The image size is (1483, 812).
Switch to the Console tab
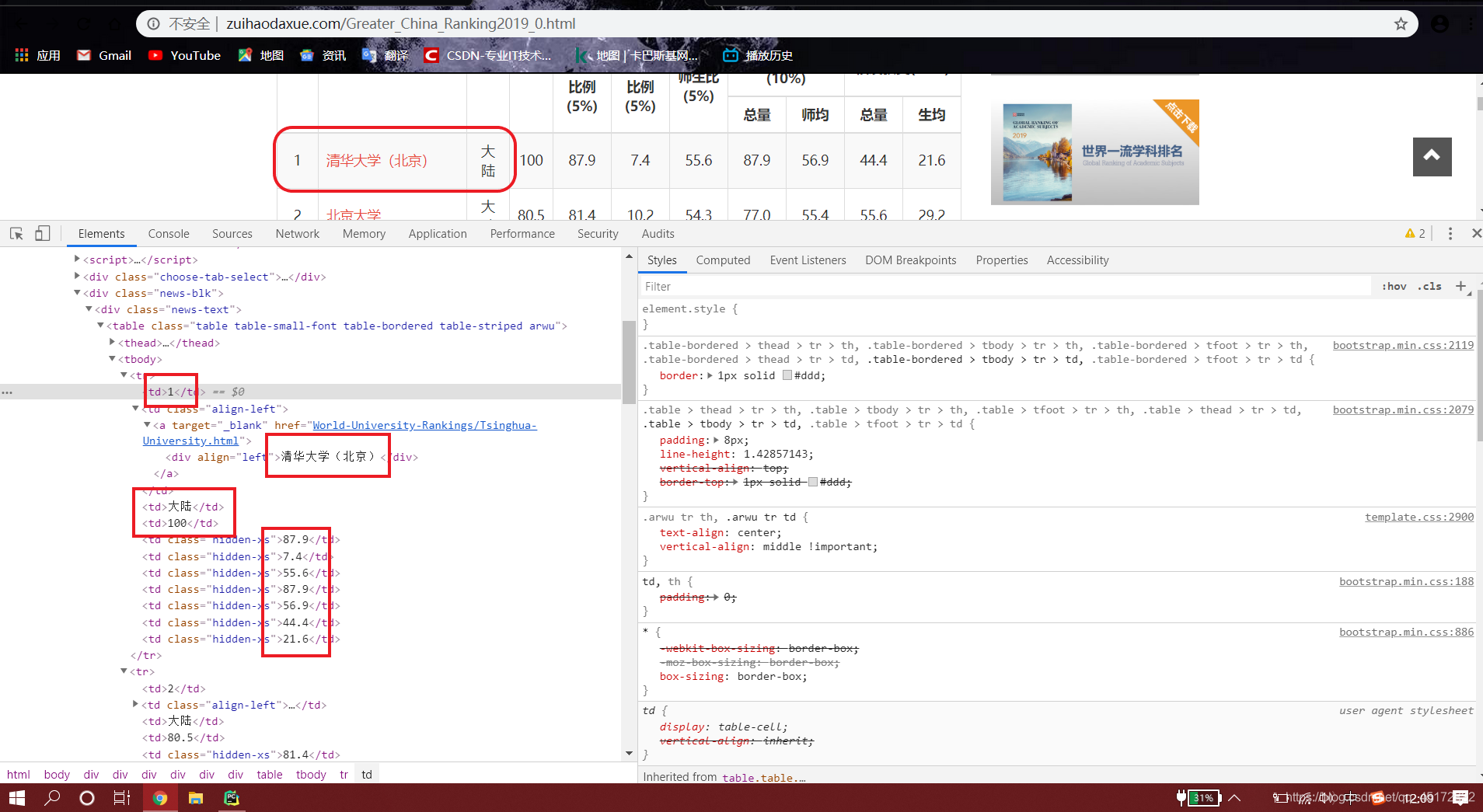tap(169, 233)
